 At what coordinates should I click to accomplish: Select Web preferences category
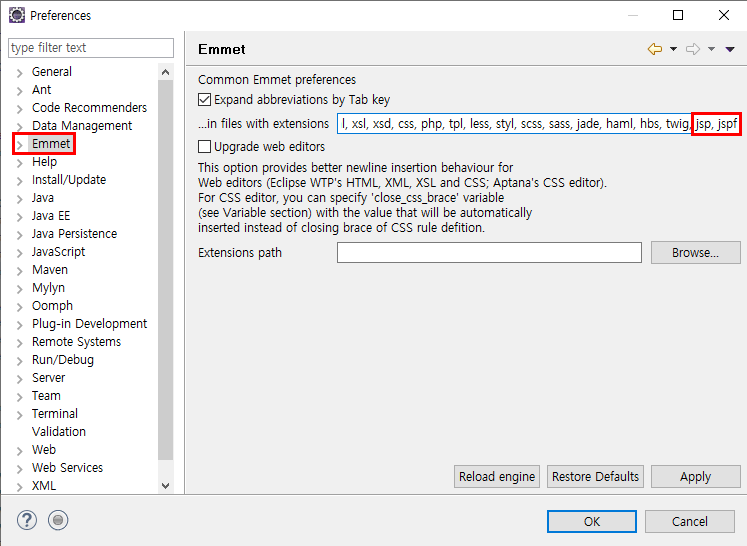[44, 450]
